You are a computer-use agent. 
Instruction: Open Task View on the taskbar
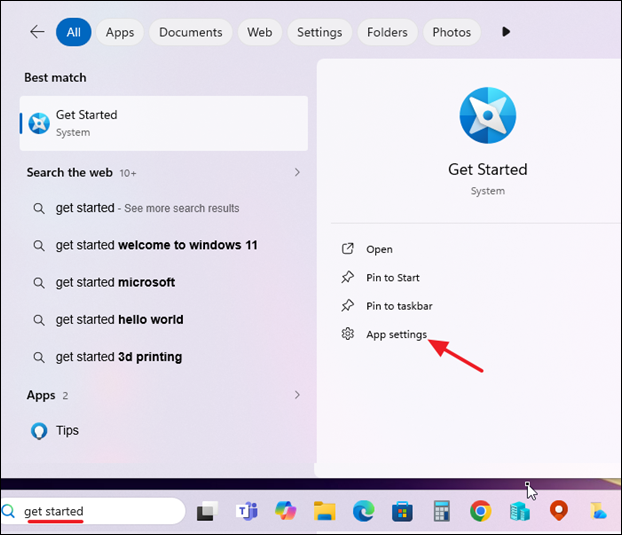coord(207,511)
